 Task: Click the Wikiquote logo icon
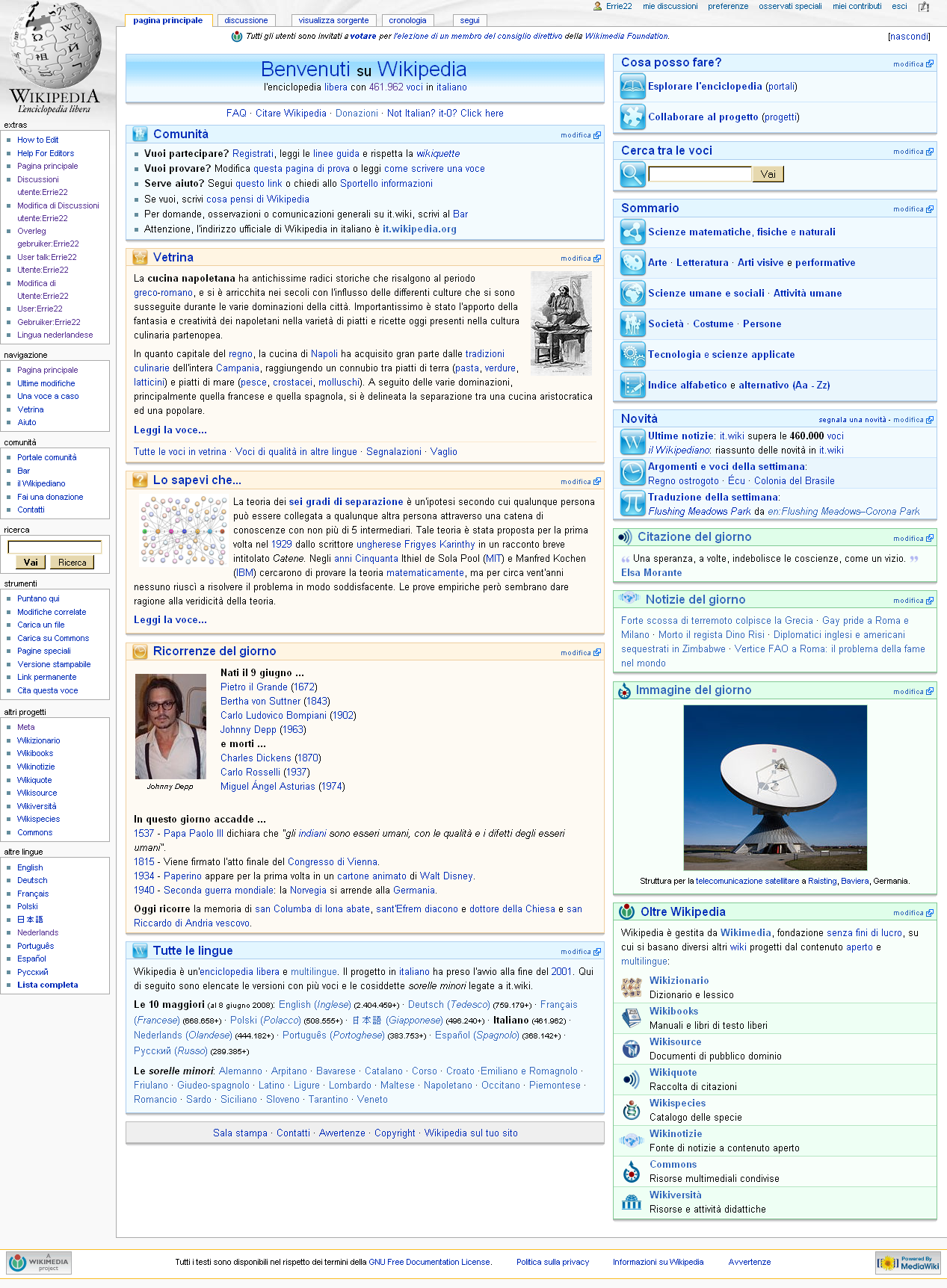click(632, 1080)
